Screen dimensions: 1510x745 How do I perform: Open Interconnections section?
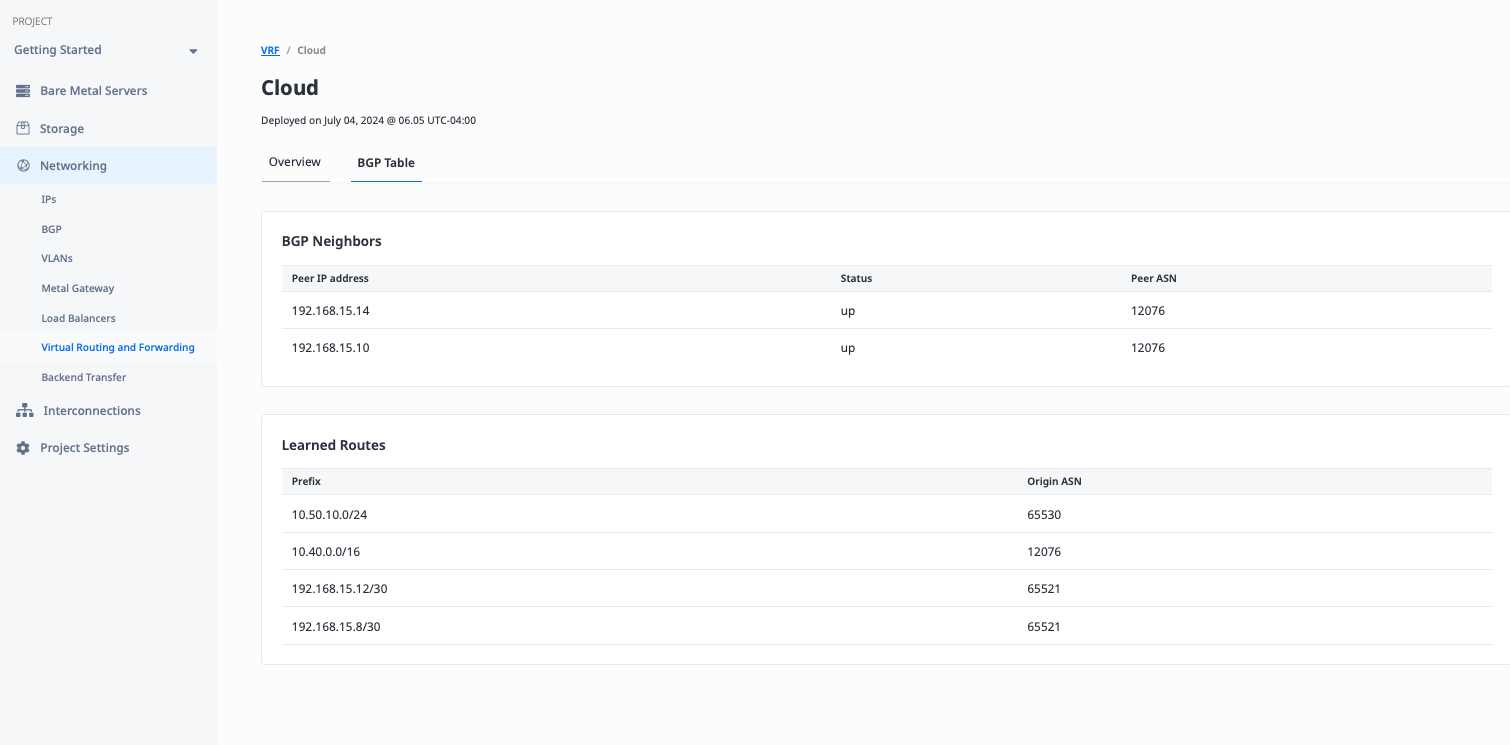click(92, 411)
